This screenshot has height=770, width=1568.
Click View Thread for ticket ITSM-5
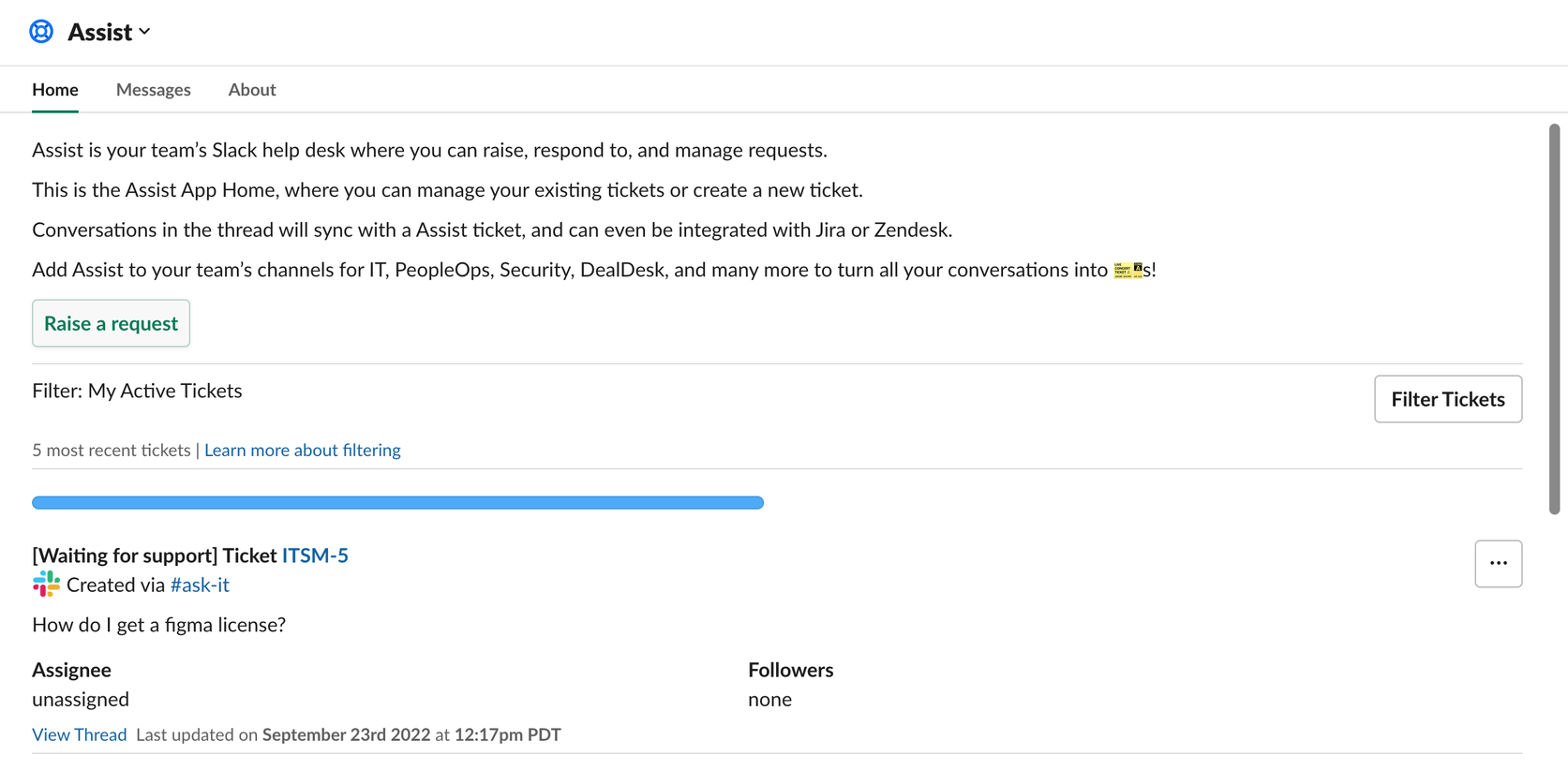(x=79, y=734)
